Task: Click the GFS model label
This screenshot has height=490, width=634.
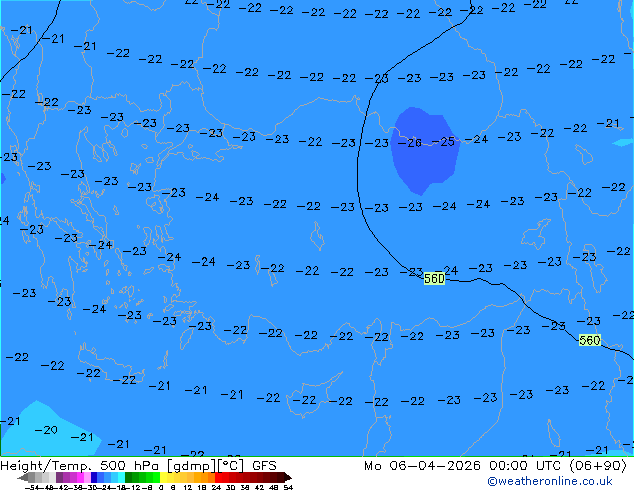Action: [264, 466]
